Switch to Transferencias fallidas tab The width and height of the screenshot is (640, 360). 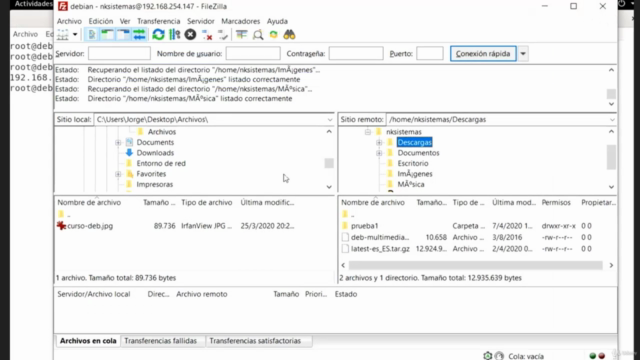tap(160, 341)
